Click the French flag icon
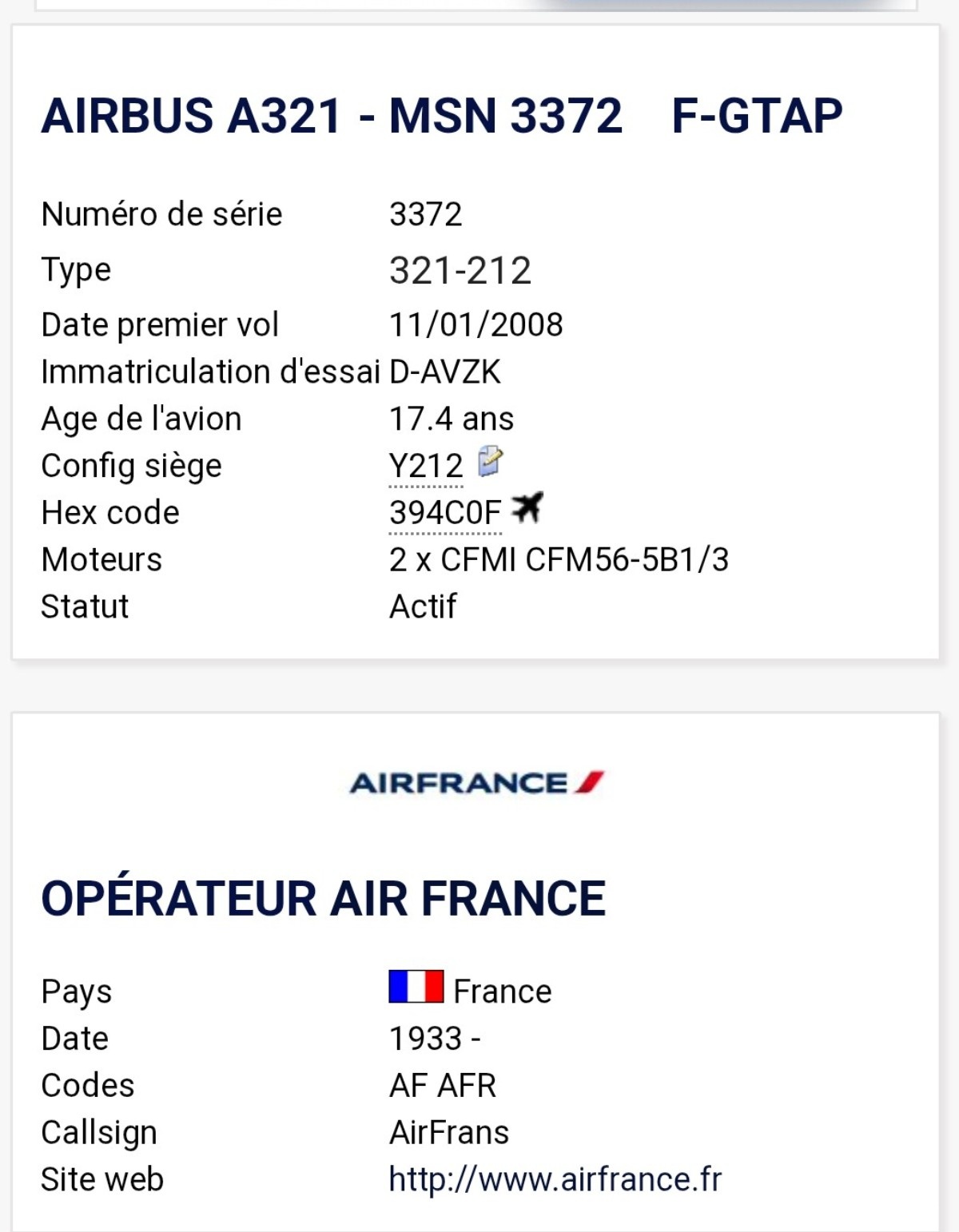959x1232 pixels. pyautogui.click(x=416, y=987)
